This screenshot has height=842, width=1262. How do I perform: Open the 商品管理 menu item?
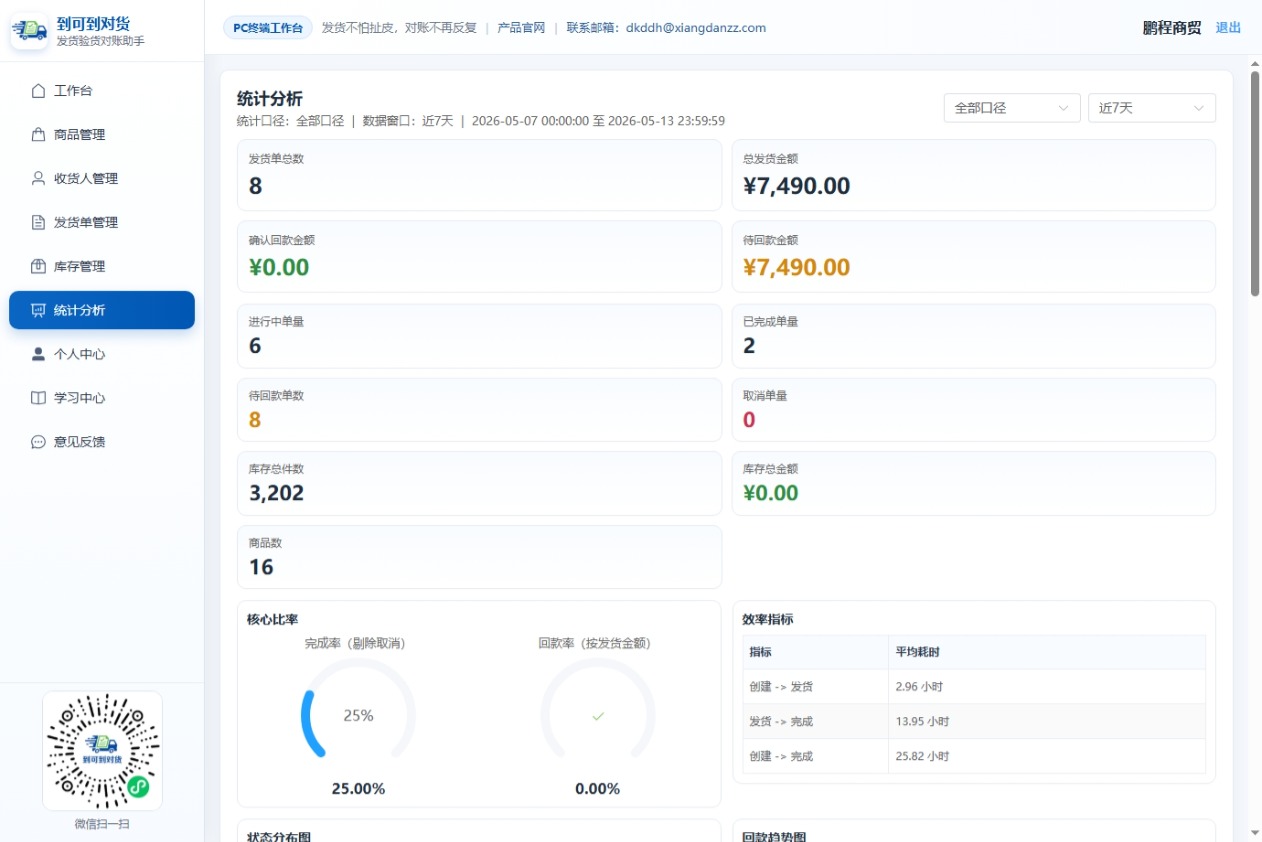(x=102, y=135)
